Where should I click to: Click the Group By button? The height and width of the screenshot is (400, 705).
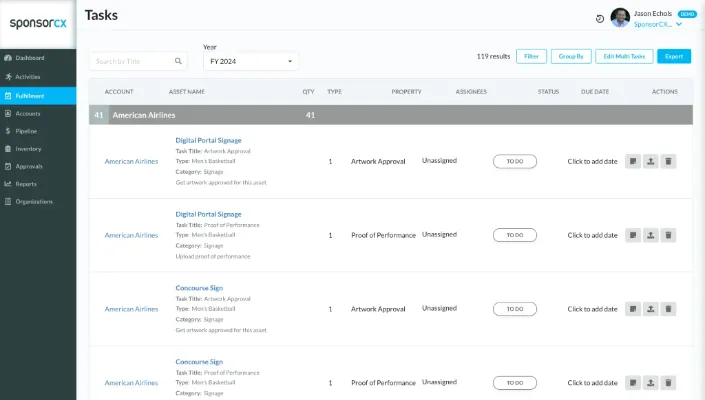(x=571, y=56)
